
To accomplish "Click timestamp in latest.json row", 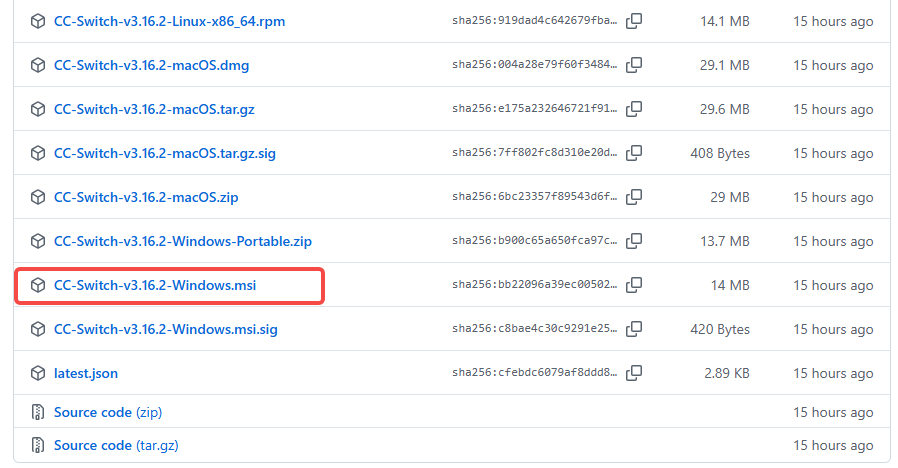I will pos(833,373).
